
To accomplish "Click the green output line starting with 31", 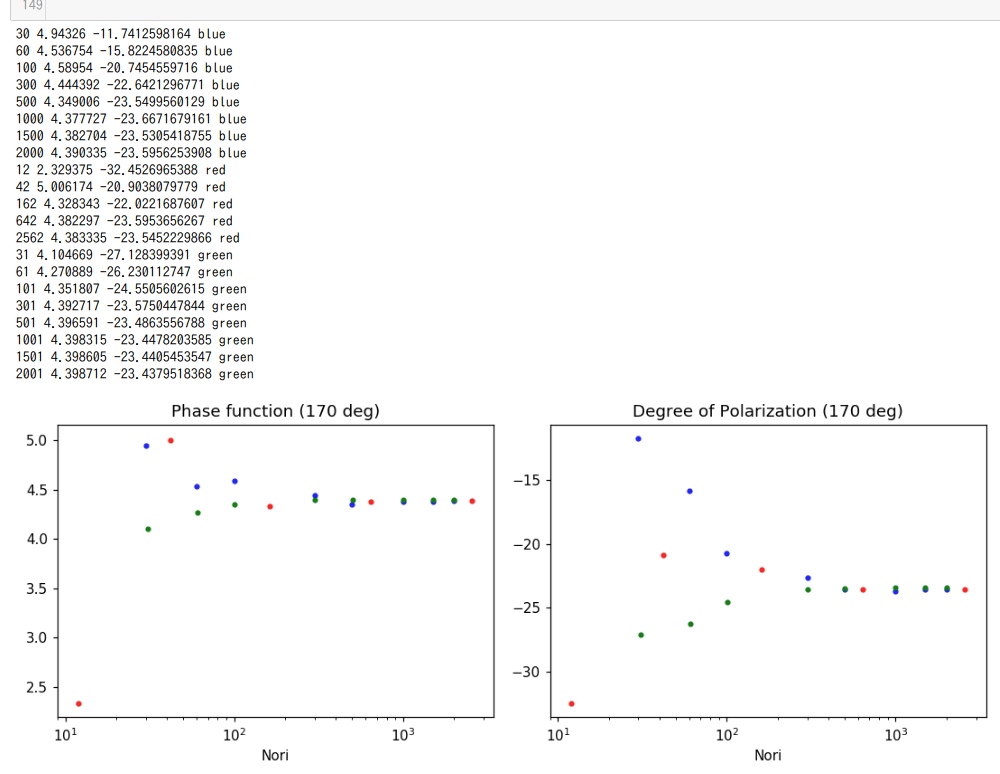I will pyautogui.click(x=123, y=255).
